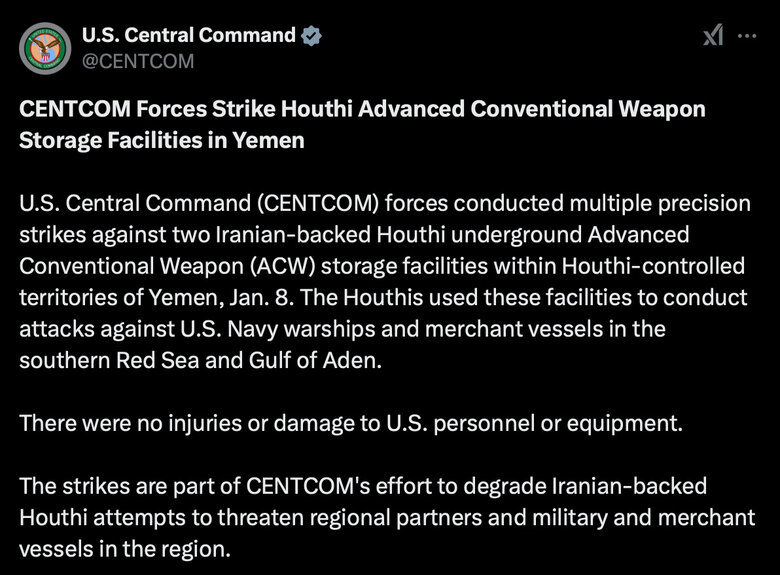780x575 pixels.
Task: Click the '(ACW)' abbreviation in the post
Action: (x=283, y=266)
